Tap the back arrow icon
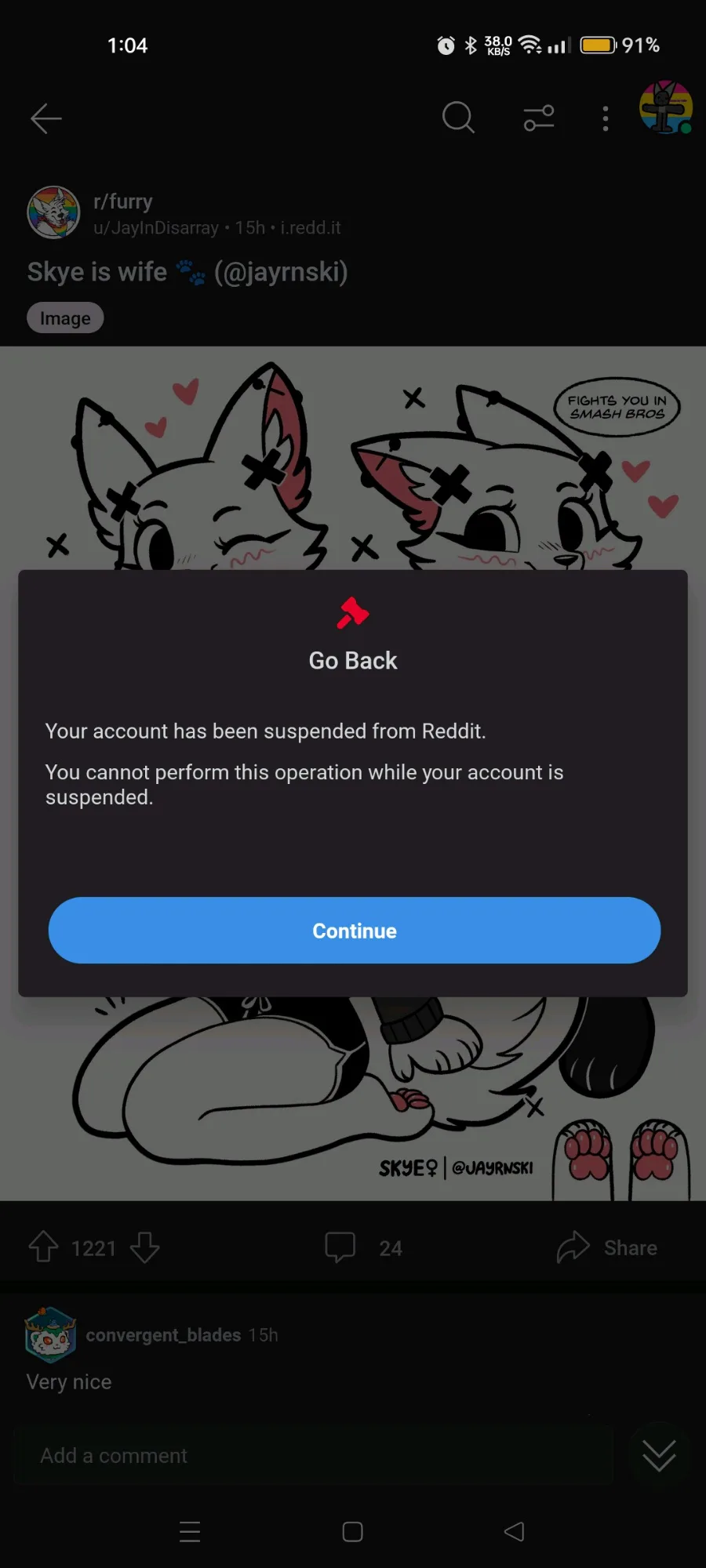The width and height of the screenshot is (706, 1568). 46,119
